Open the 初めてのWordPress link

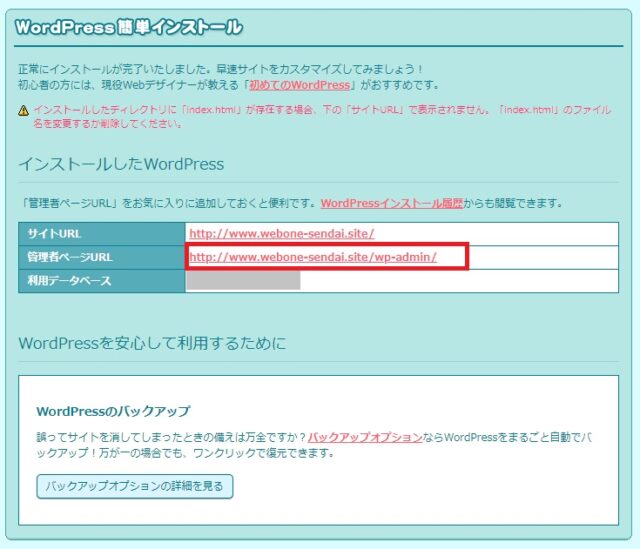pos(300,85)
